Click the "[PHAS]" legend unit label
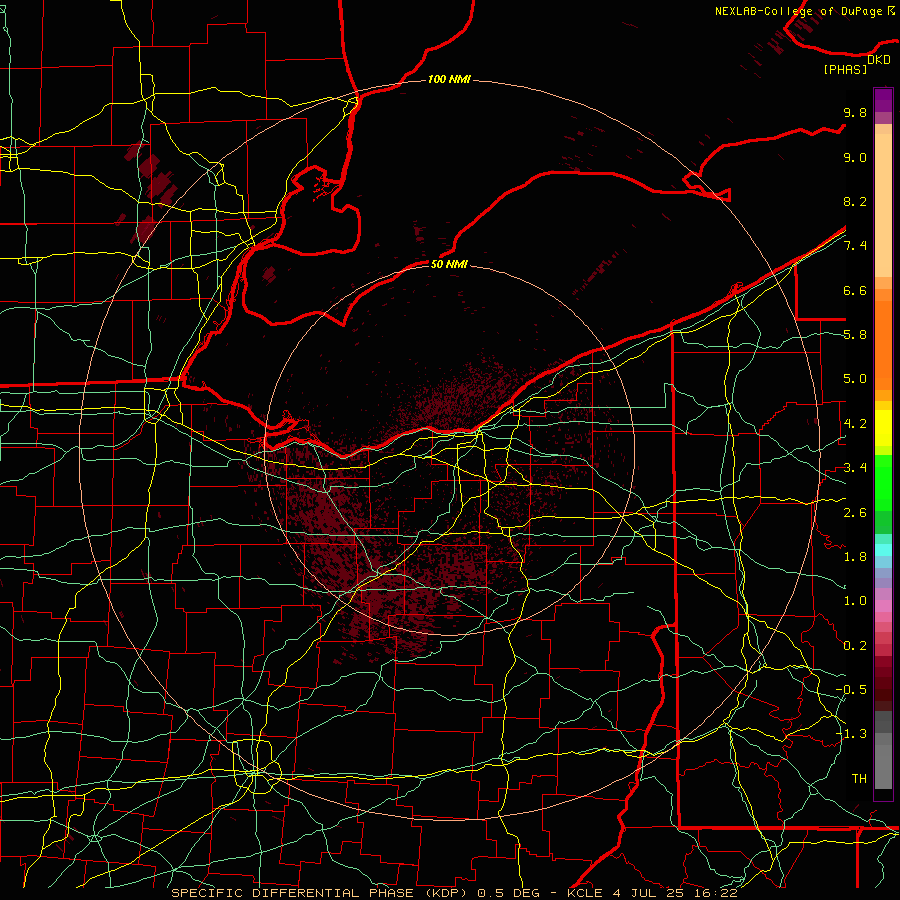This screenshot has width=900, height=900. (x=845, y=70)
